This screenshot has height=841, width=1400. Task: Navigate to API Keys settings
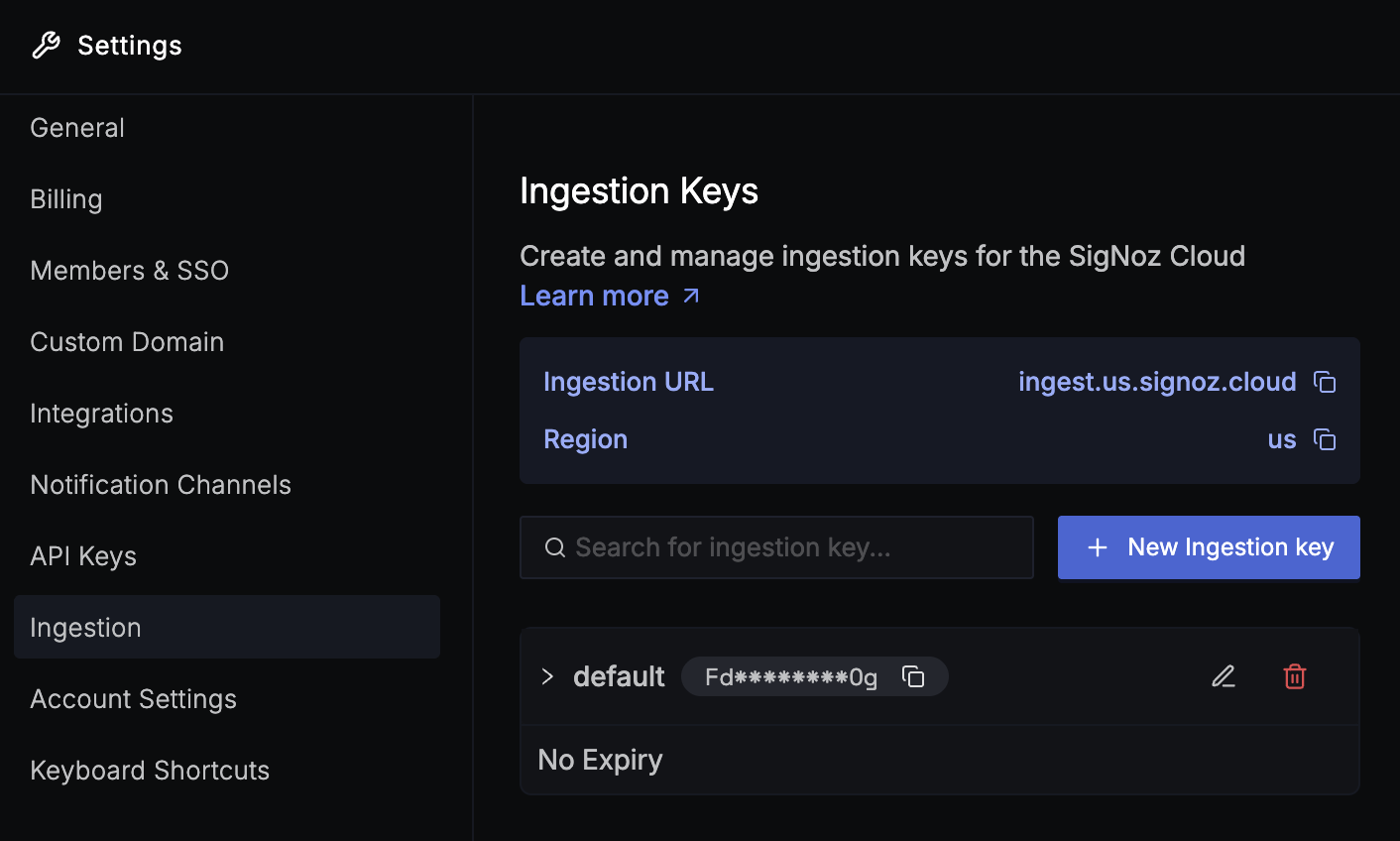(x=83, y=555)
